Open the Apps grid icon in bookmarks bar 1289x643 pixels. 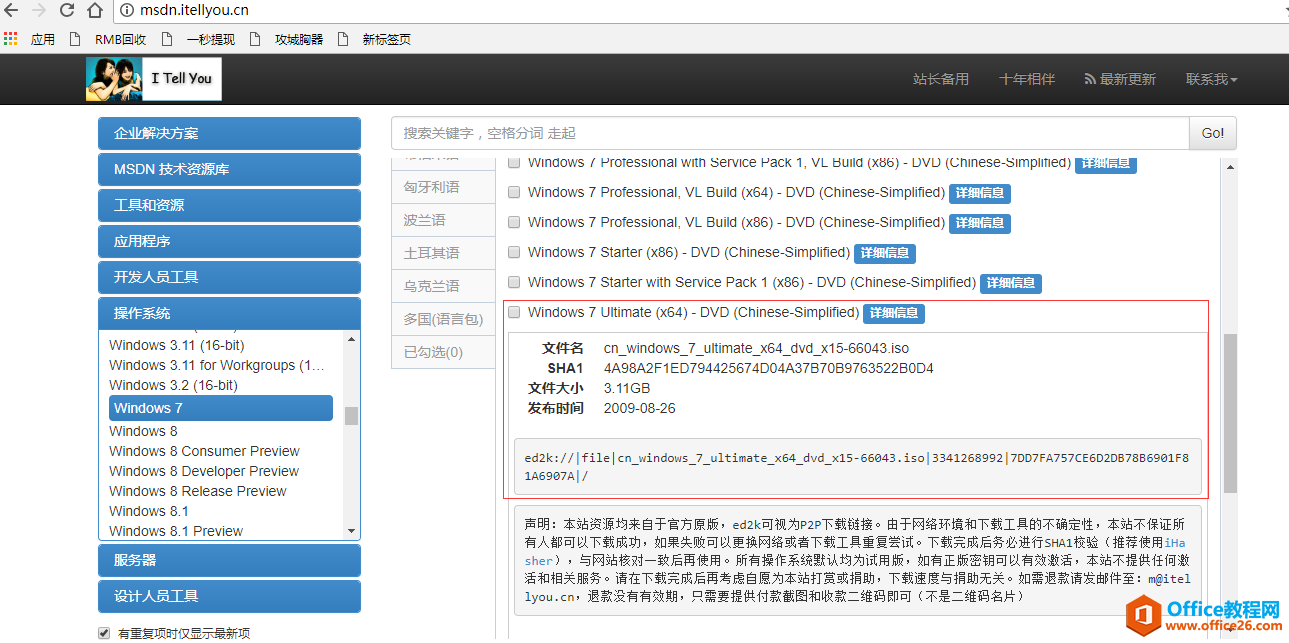[11, 39]
